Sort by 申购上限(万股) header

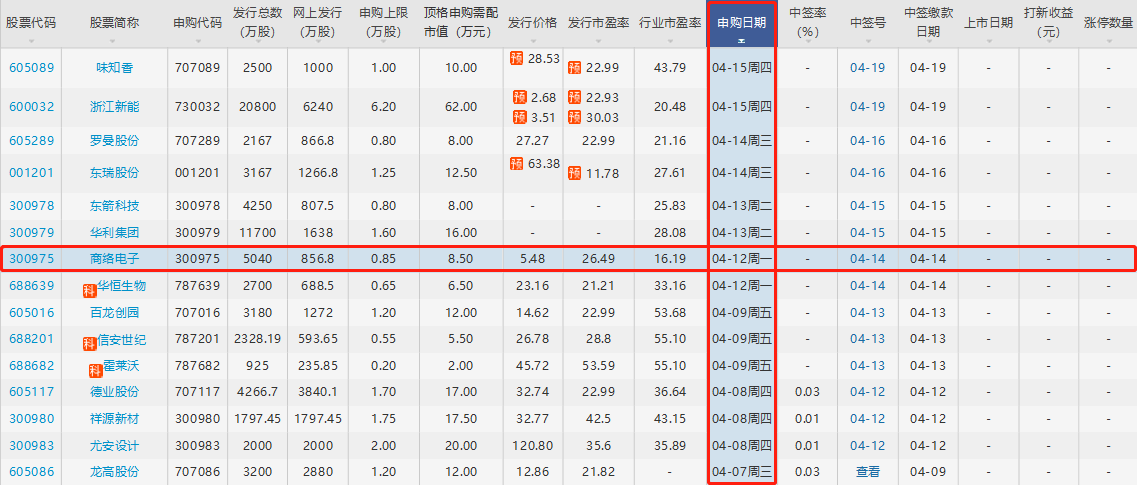tap(384, 23)
